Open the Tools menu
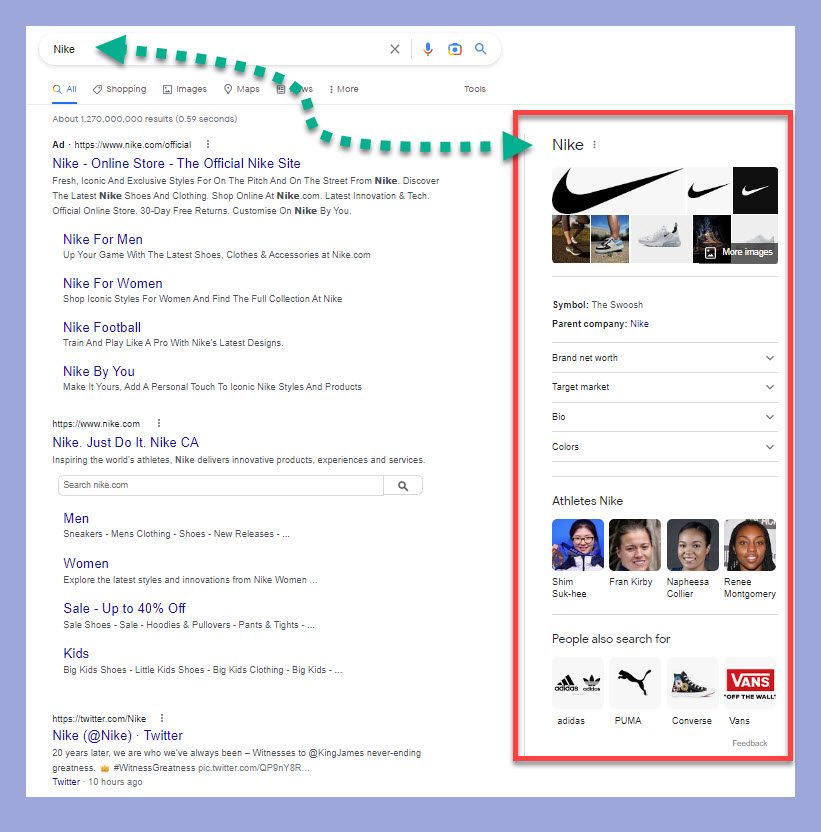The width and height of the screenshot is (821, 832). [x=474, y=89]
